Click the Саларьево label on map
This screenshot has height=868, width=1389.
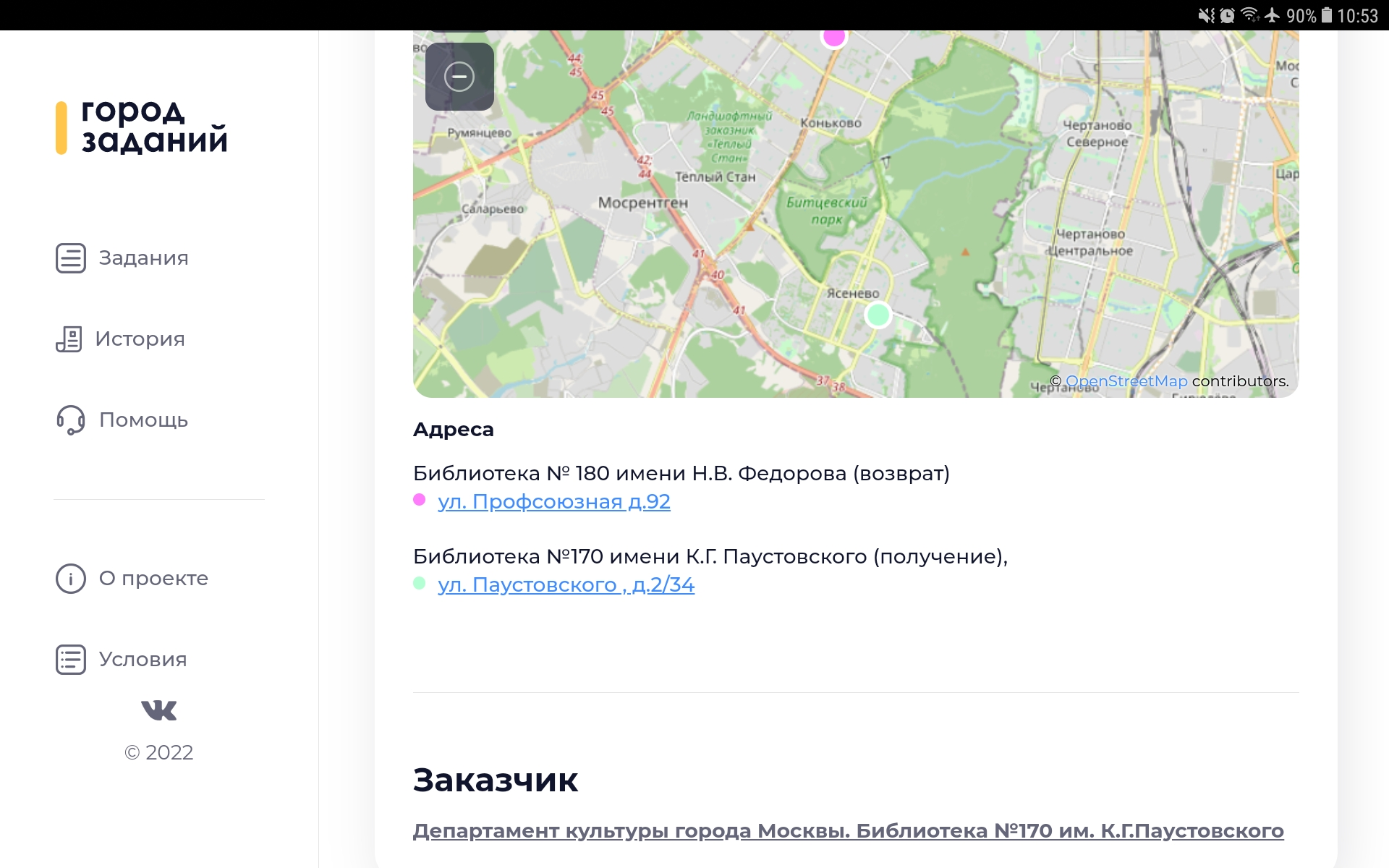pyautogui.click(x=493, y=209)
